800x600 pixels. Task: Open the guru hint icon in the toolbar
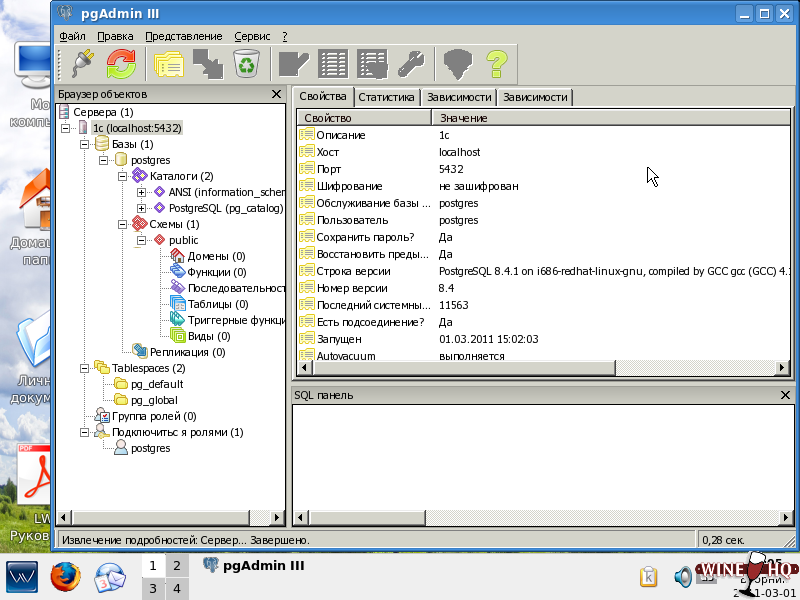[x=457, y=65]
